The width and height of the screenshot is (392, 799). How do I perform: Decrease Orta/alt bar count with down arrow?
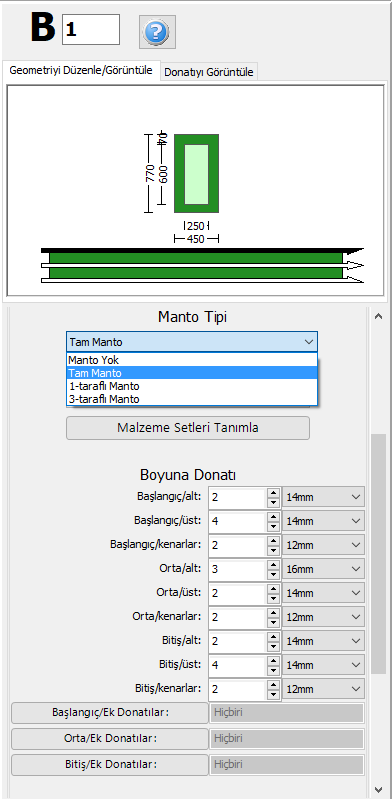pos(274,574)
